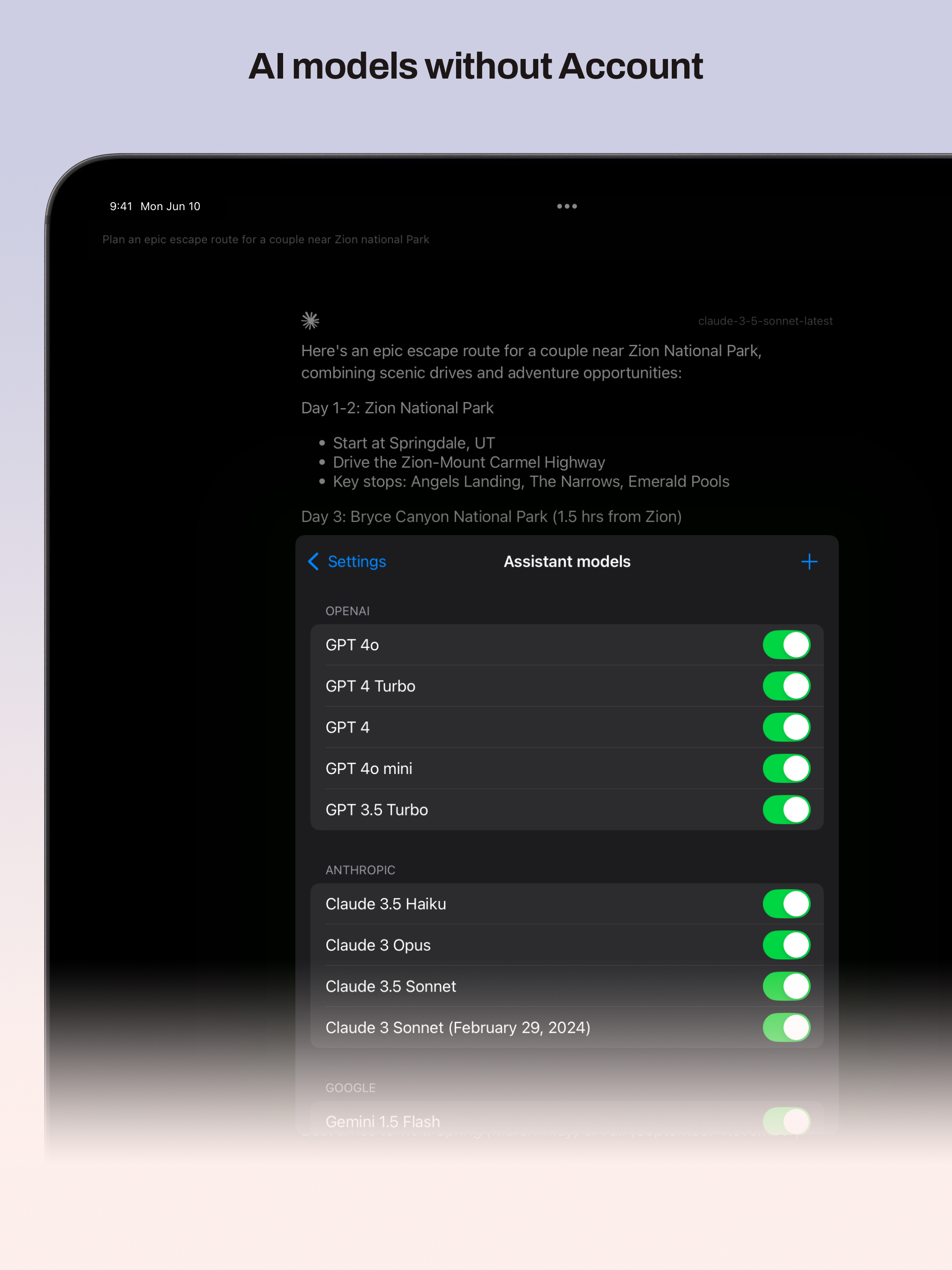Tap the Claude starburst logo icon
This screenshot has height=1270, width=952.
pyautogui.click(x=310, y=320)
